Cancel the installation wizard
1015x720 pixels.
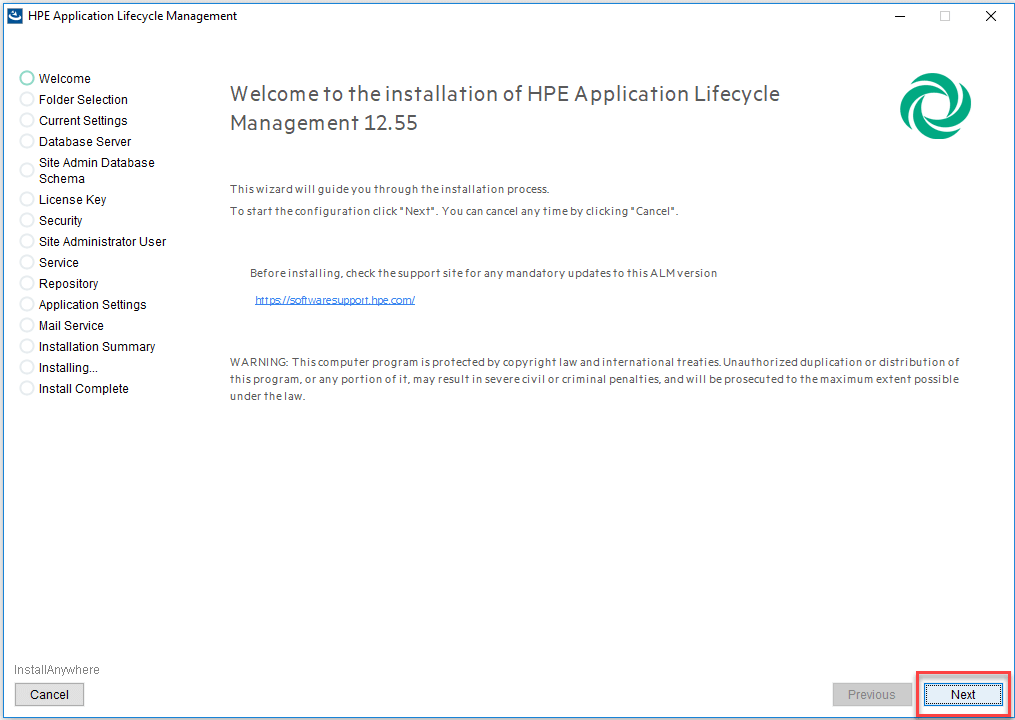pyautogui.click(x=49, y=694)
